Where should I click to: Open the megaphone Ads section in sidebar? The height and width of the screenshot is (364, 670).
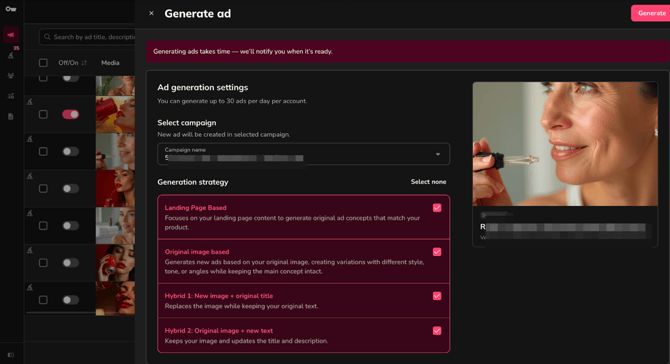11,35
